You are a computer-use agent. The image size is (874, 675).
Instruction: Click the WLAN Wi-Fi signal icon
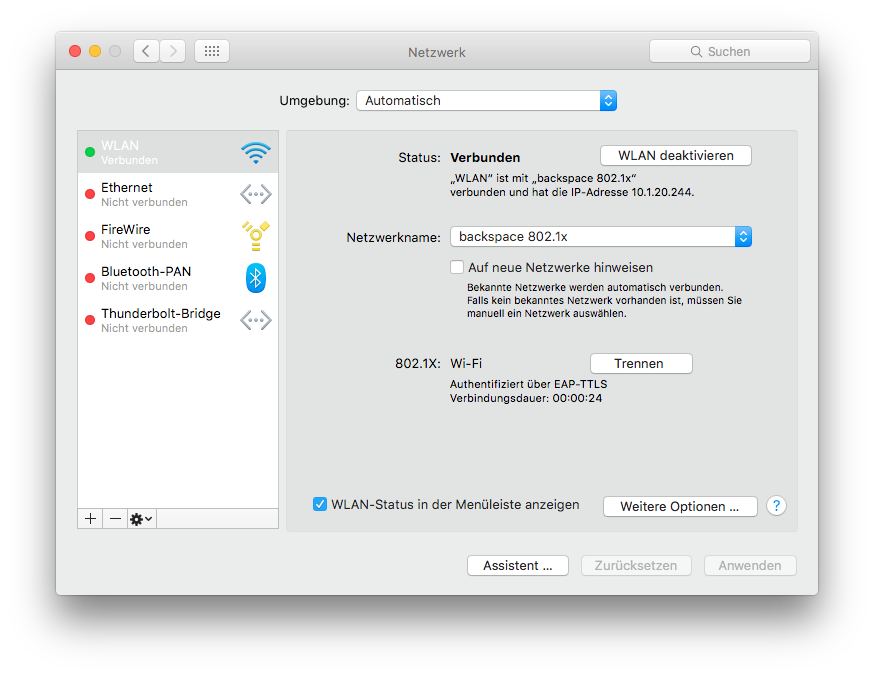(255, 153)
